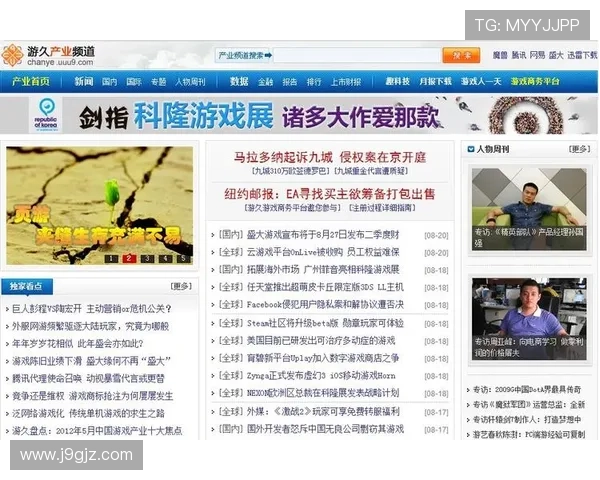This screenshot has width=600, height=480.
Task: Open article 年年岁岁花相似 此年盛会亦如此
Action: (78, 344)
